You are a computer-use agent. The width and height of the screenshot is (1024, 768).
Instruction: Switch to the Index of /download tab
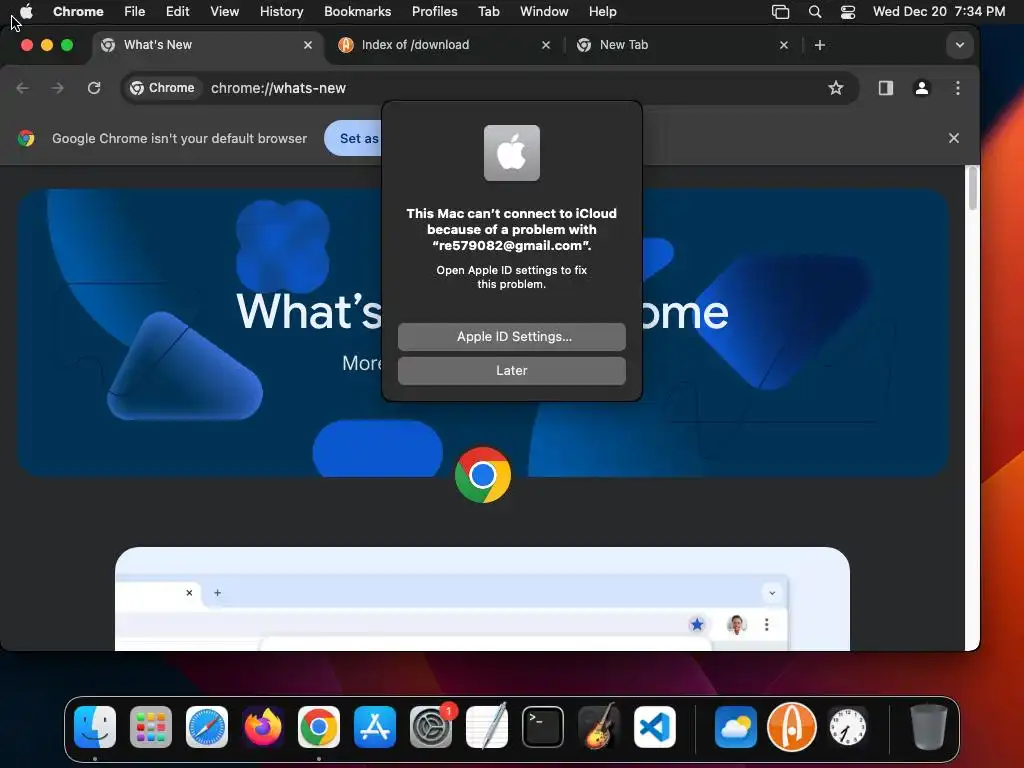pos(444,45)
